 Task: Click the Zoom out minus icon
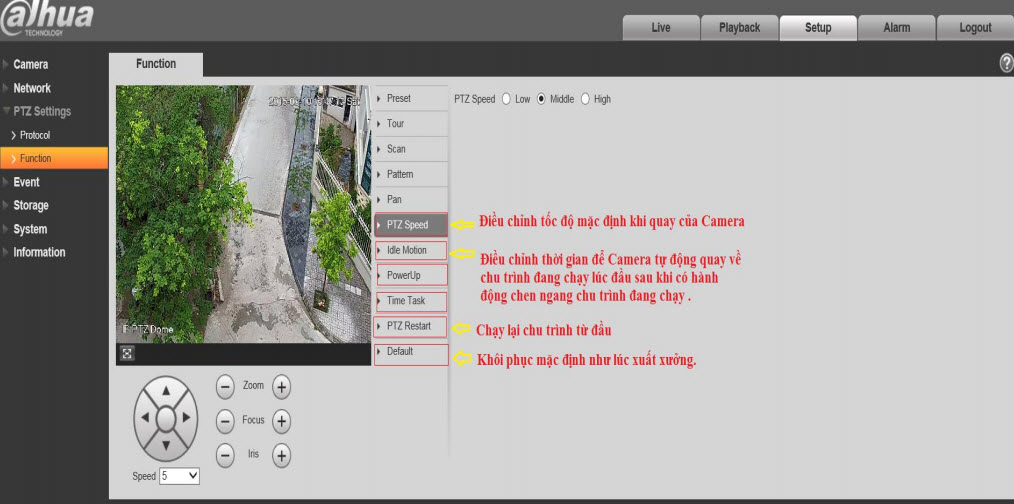coord(225,386)
